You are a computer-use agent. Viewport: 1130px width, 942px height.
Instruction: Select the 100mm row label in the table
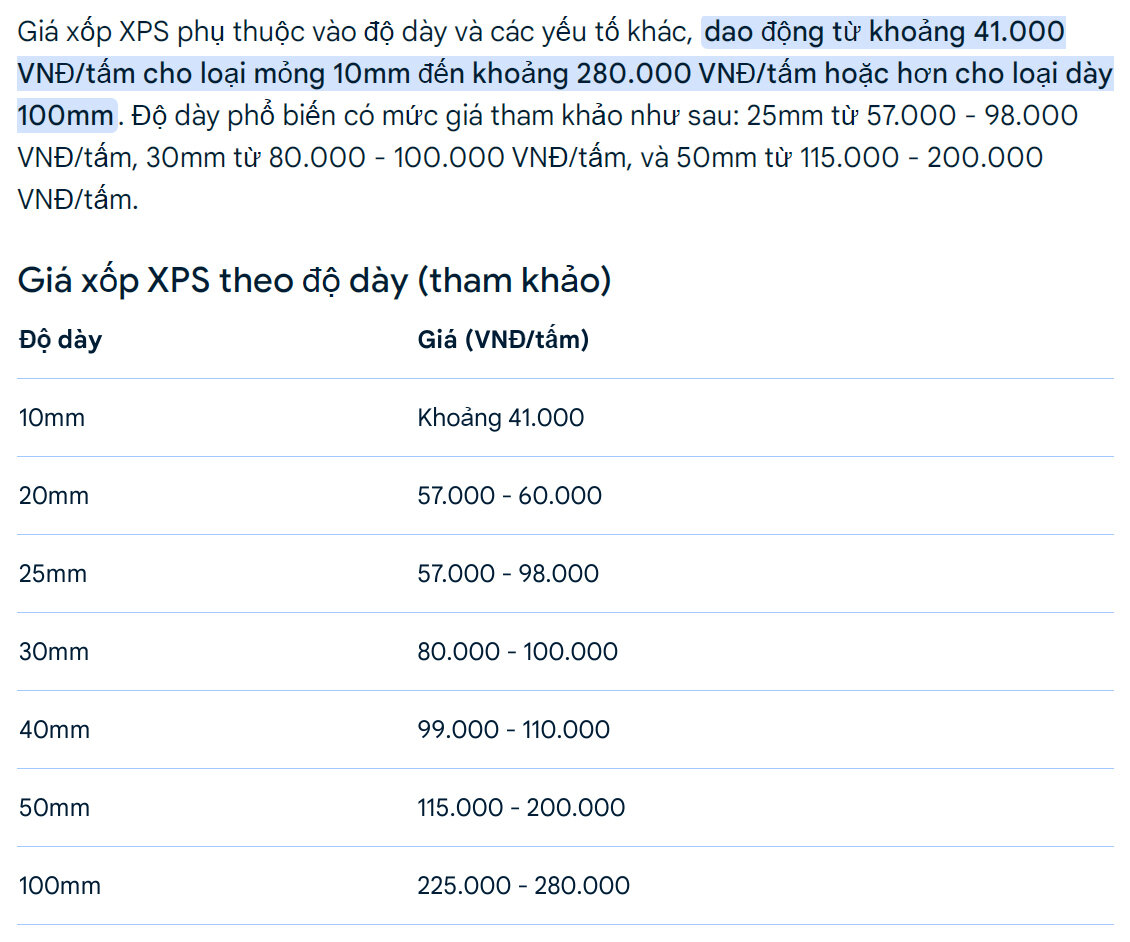[x=59, y=886]
